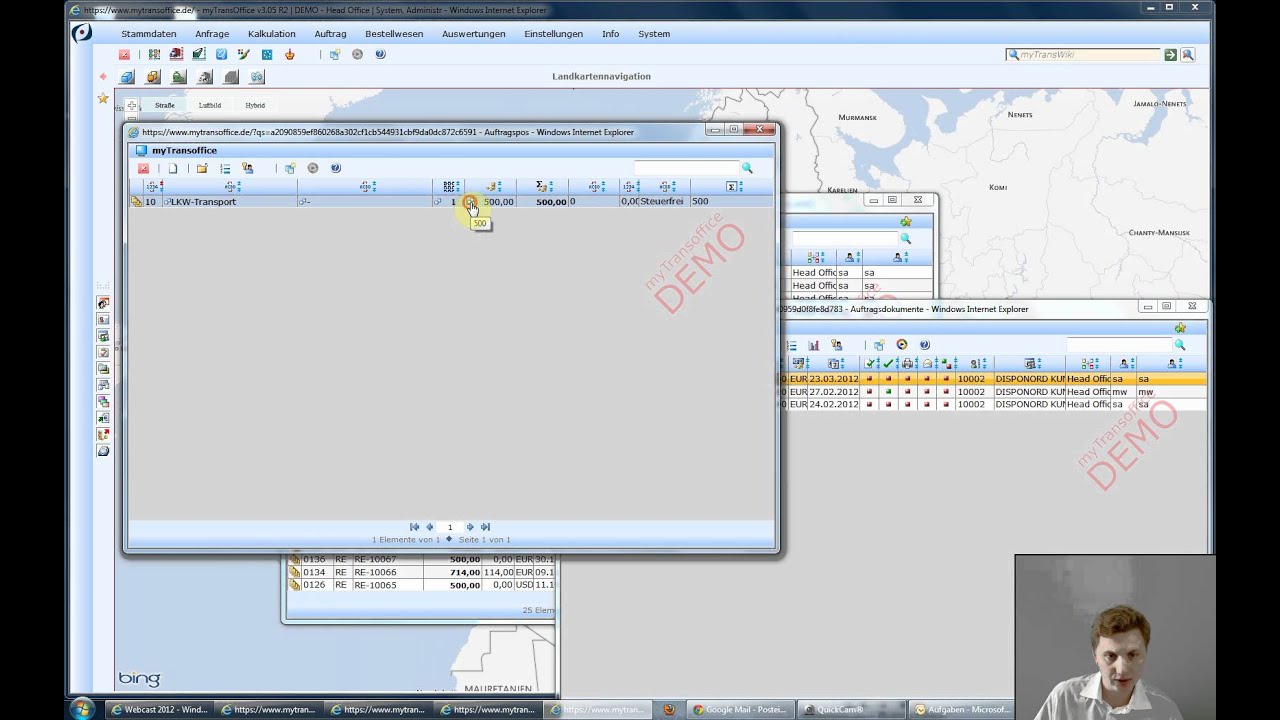Image resolution: width=1280 pixels, height=720 pixels.
Task: Go to last page in Auftragspos pager
Action: [x=485, y=527]
